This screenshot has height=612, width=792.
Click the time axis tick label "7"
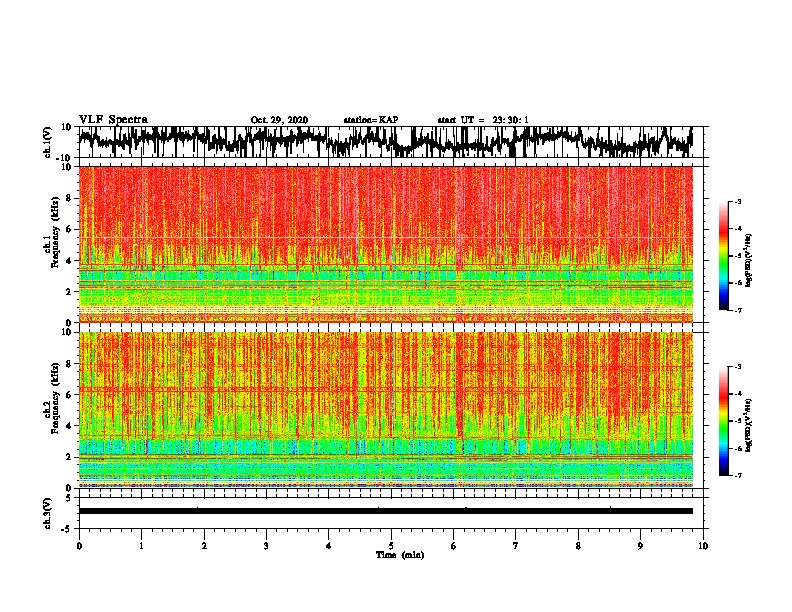tap(516, 546)
